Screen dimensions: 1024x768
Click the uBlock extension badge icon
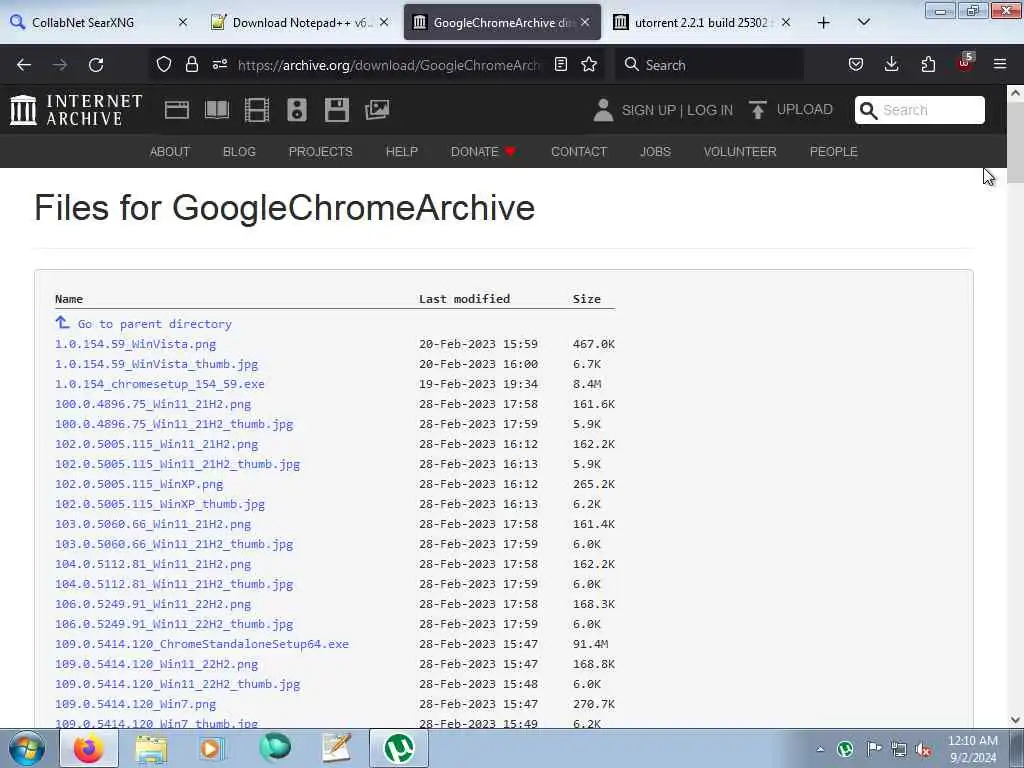click(965, 63)
